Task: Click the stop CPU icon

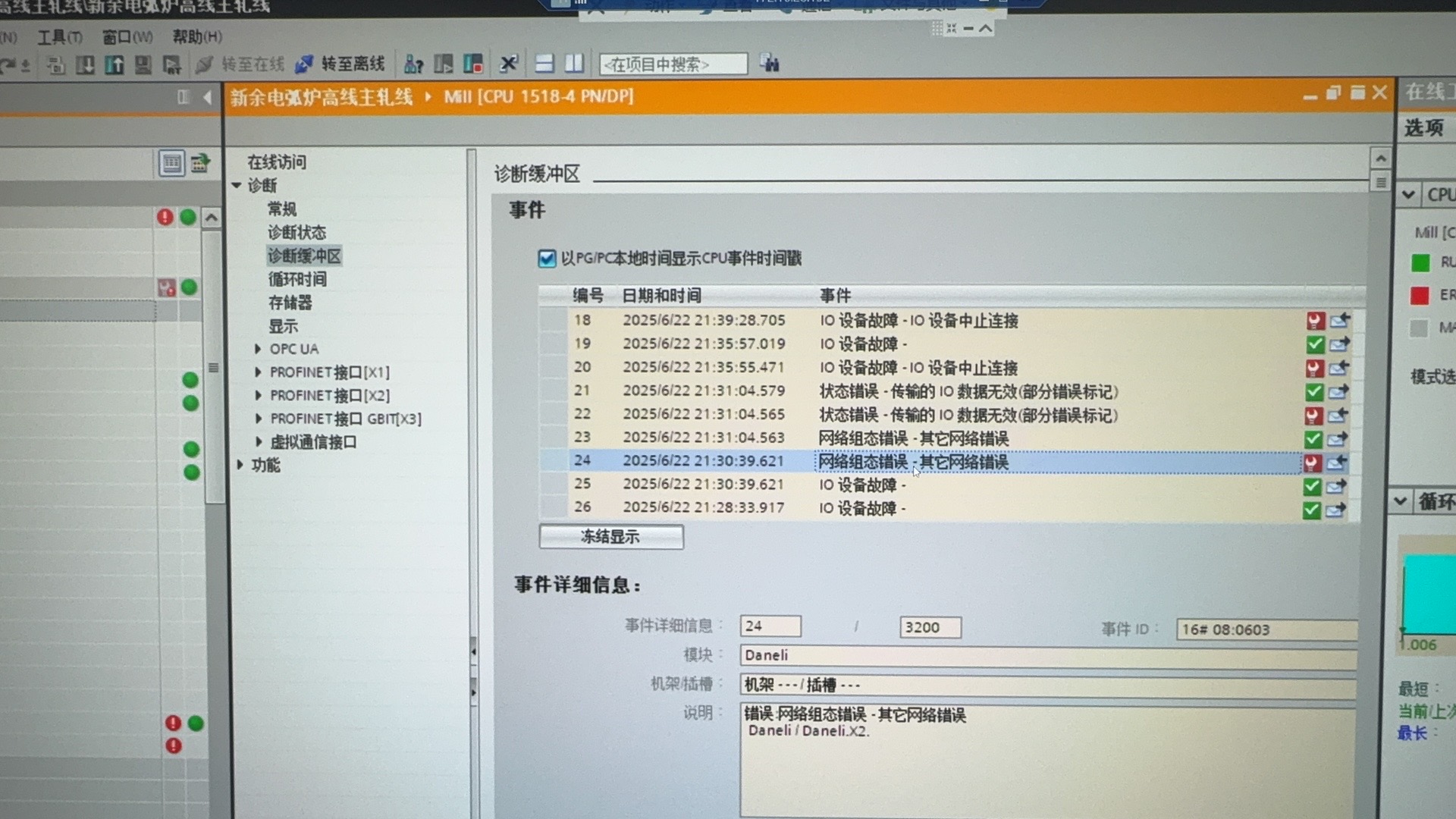Action: coord(473,64)
